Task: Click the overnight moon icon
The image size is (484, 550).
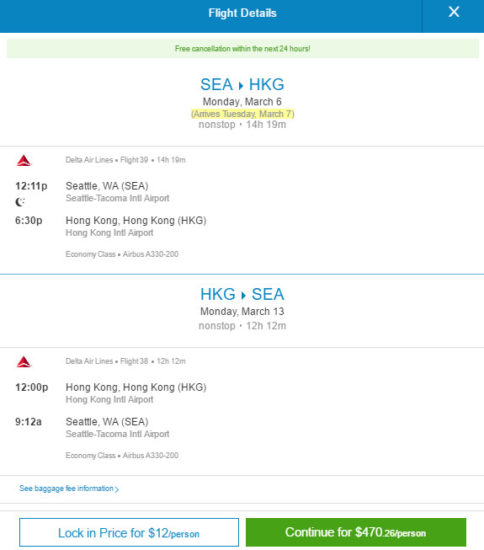Action: click(20, 202)
